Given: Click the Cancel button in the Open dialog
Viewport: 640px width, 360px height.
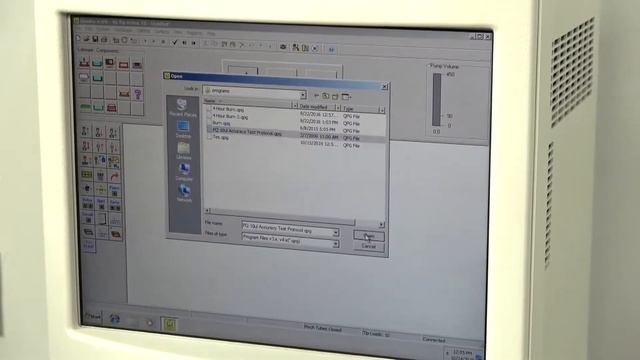Looking at the screenshot, I should click(x=369, y=247).
